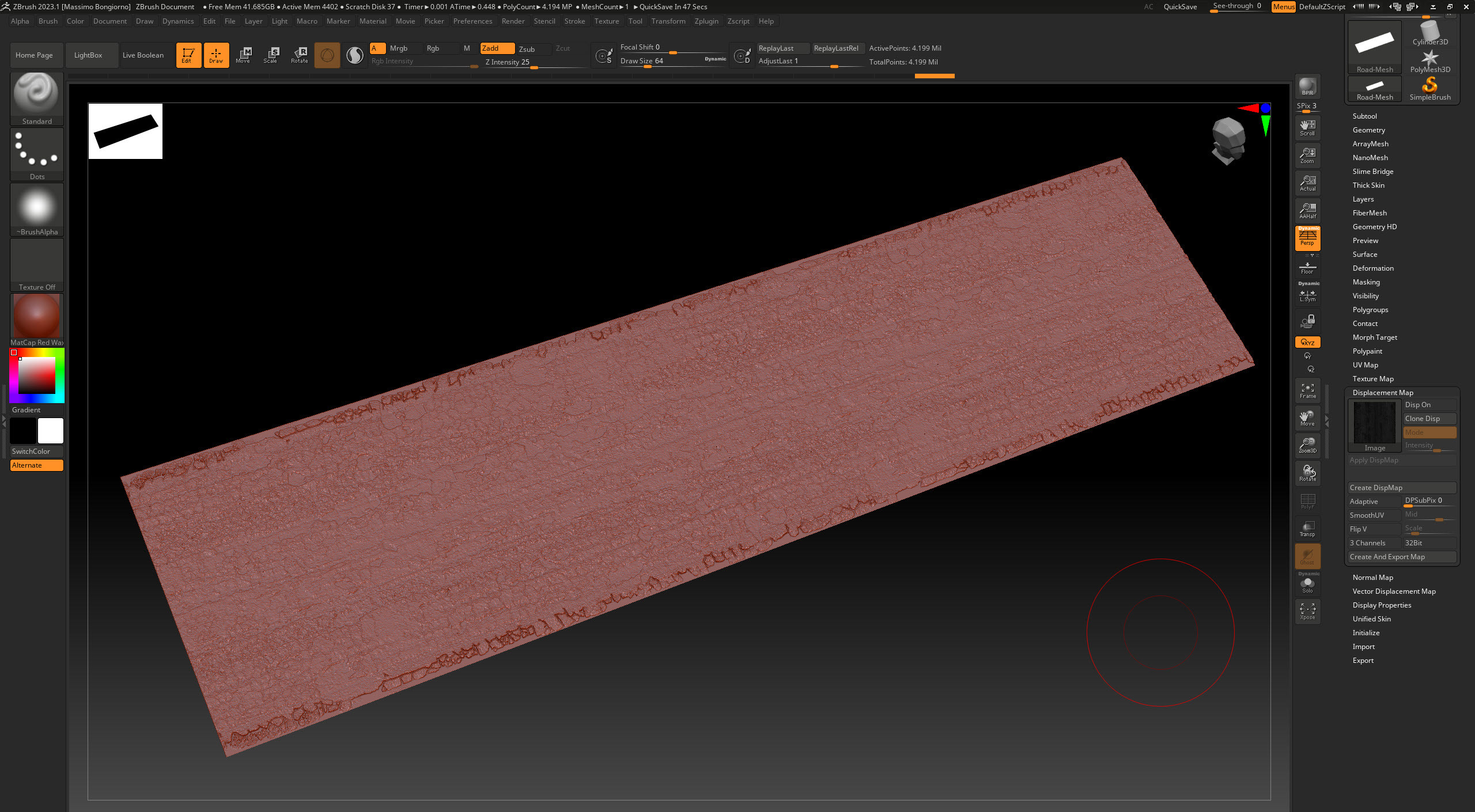Toggle Solo mode
1475x812 pixels.
(x=1307, y=583)
